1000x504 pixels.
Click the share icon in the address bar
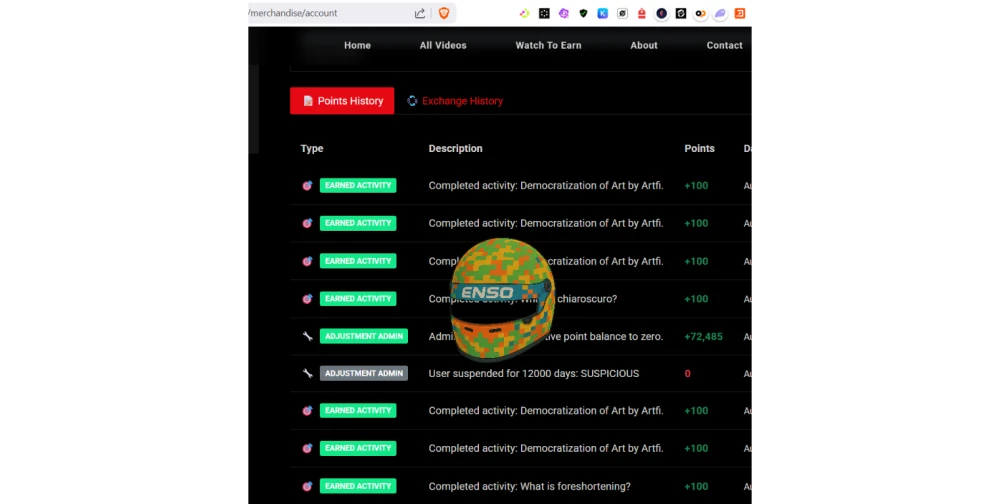point(420,13)
